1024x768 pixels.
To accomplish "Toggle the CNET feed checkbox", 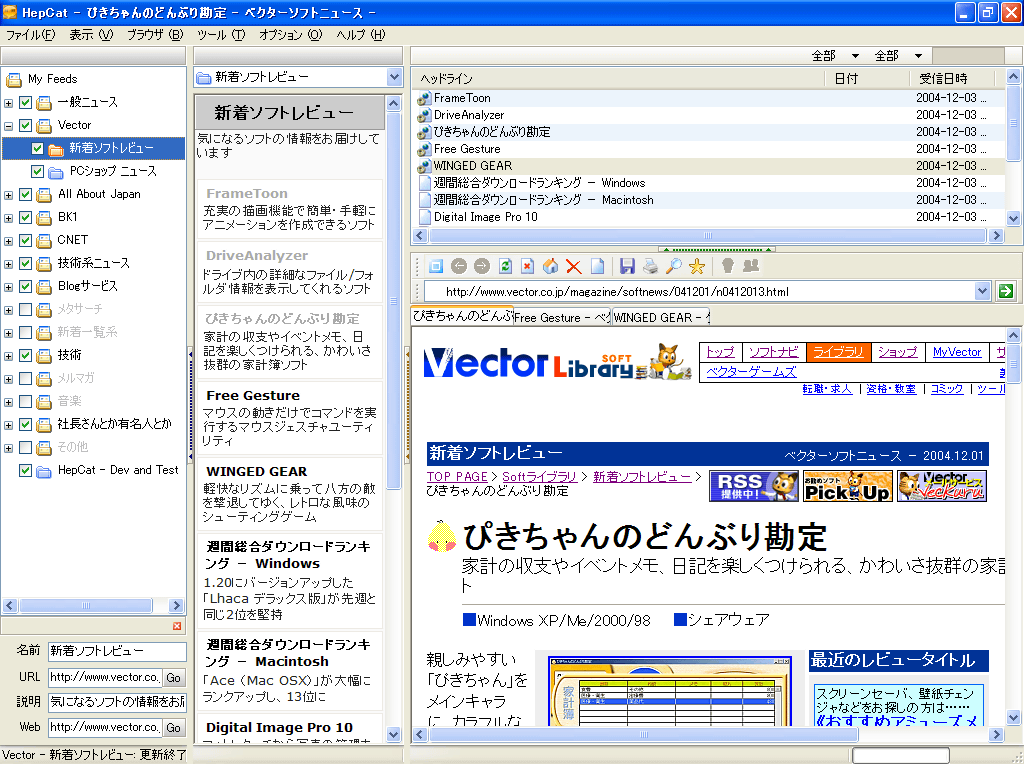I will coord(25,240).
